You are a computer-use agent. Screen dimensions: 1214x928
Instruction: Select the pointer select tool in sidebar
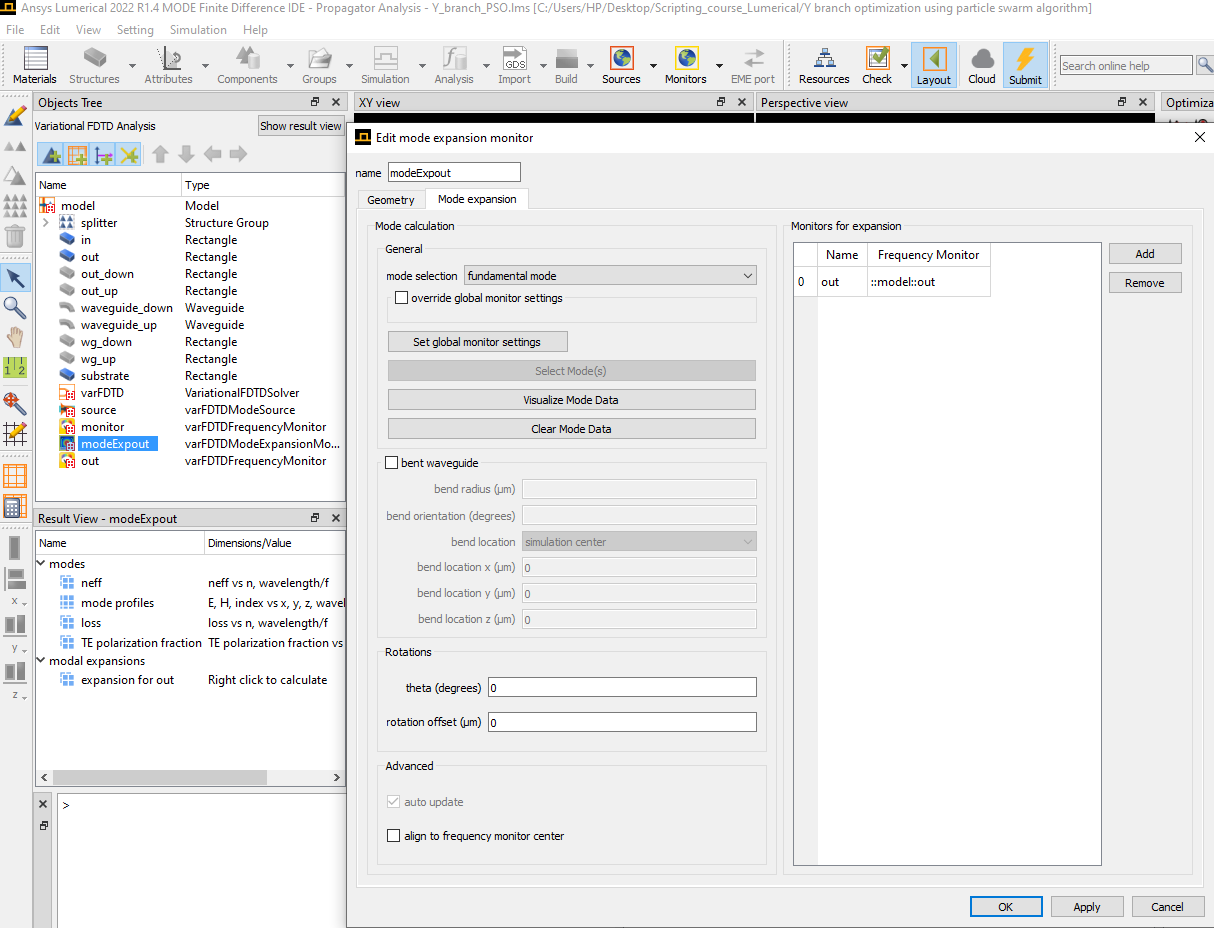[15, 276]
